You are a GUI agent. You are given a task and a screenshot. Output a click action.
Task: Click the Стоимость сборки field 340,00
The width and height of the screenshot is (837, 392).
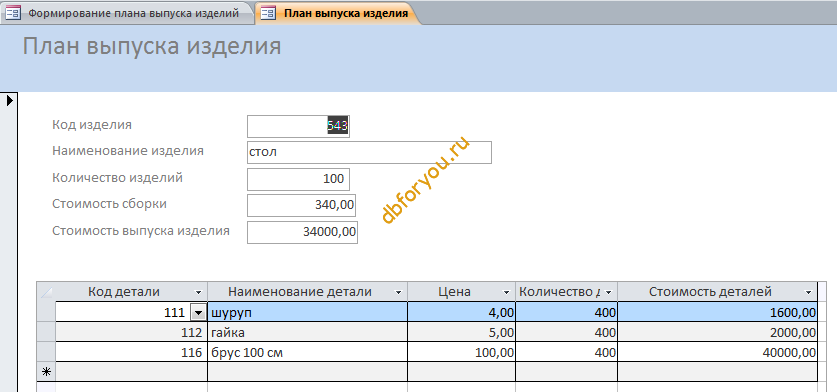click(302, 205)
